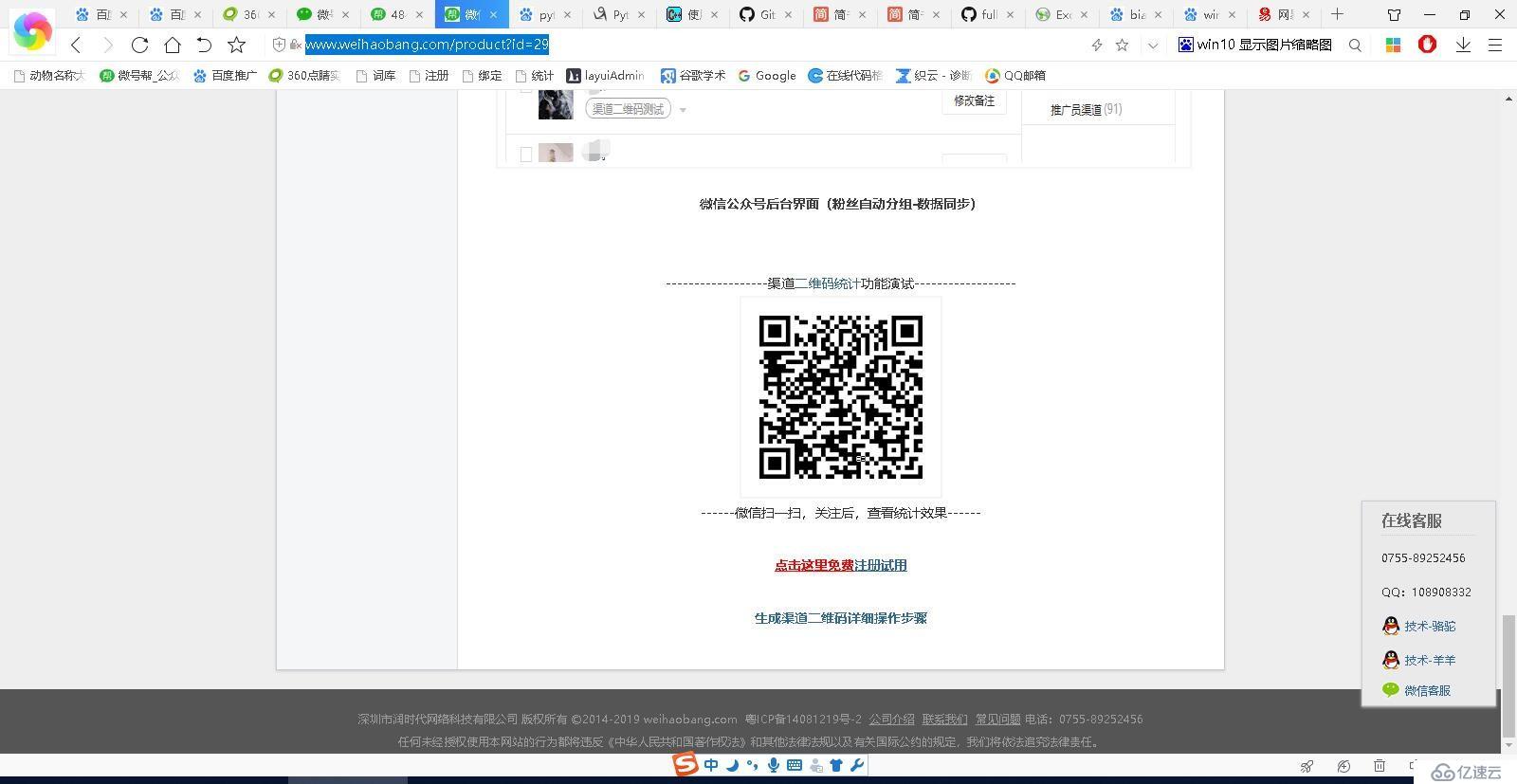Open the browser hamburger menu
The image size is (1517, 784).
pyautogui.click(x=1495, y=45)
